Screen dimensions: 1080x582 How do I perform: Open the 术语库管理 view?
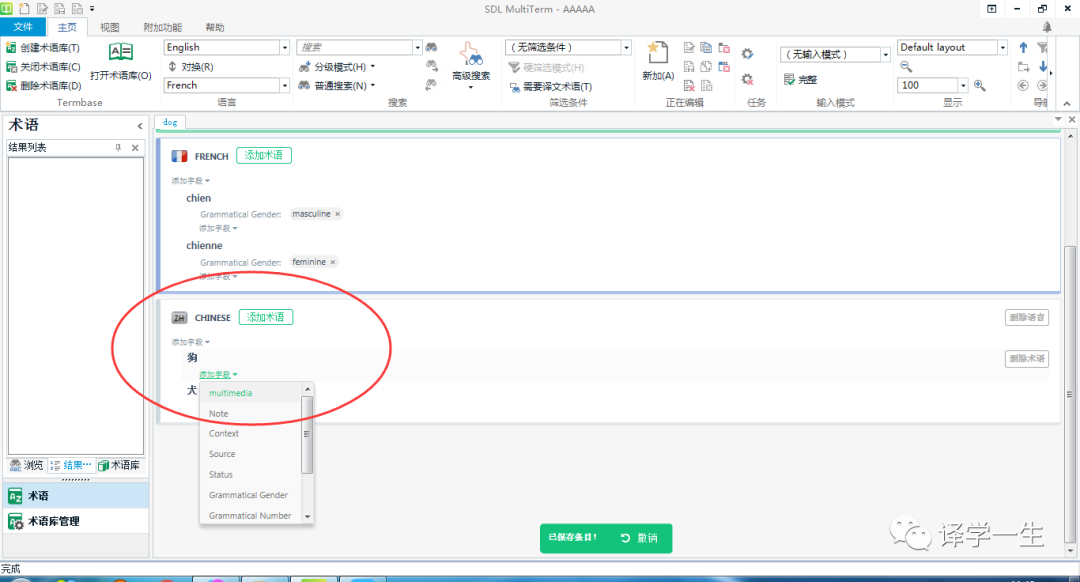pos(76,521)
